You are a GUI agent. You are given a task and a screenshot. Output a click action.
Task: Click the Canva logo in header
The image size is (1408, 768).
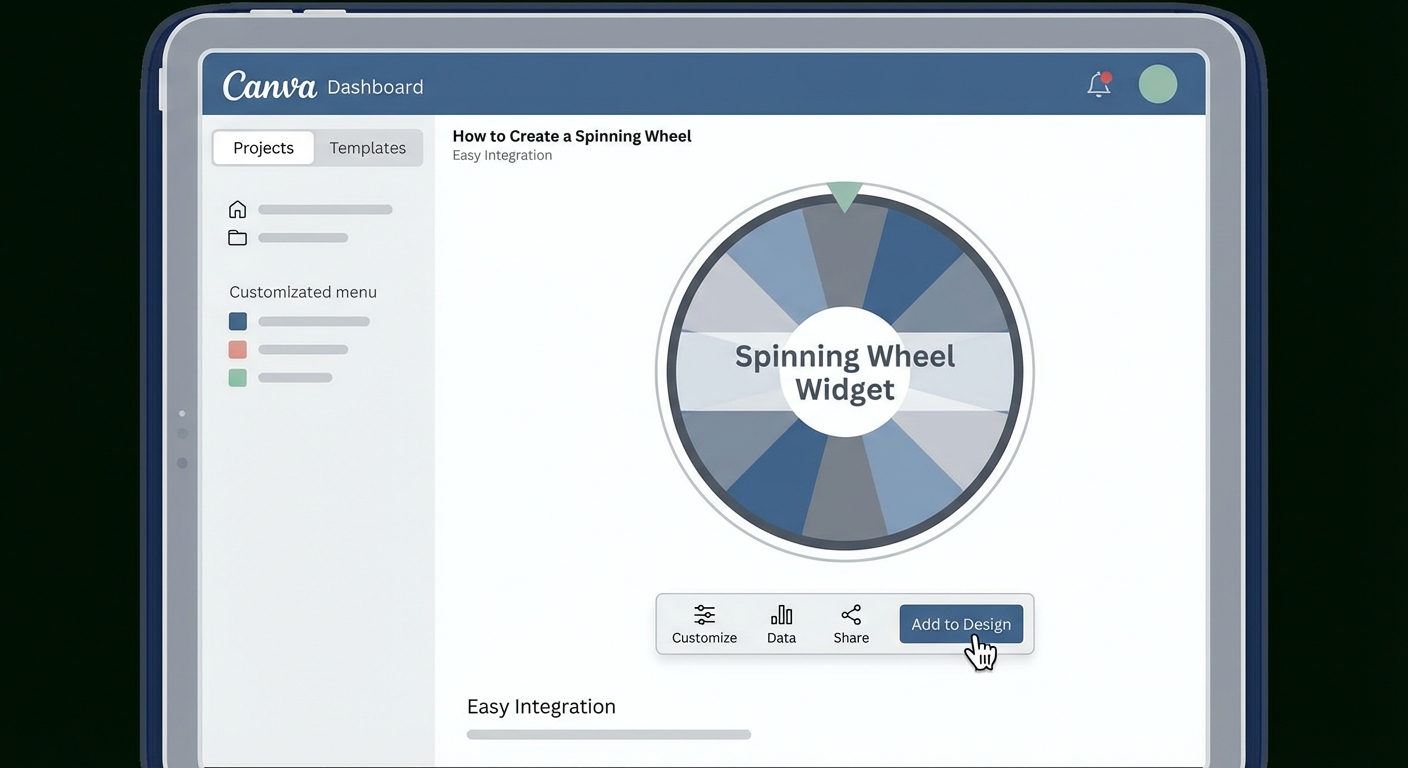269,86
